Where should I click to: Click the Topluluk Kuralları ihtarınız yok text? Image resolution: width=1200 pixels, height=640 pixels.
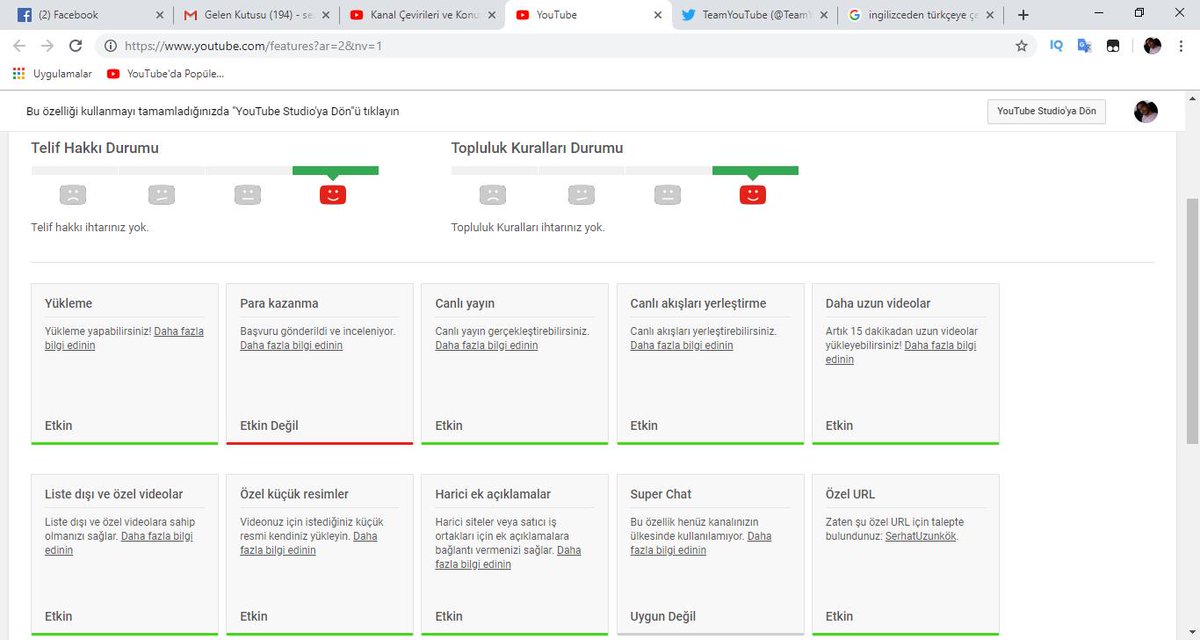(x=528, y=227)
